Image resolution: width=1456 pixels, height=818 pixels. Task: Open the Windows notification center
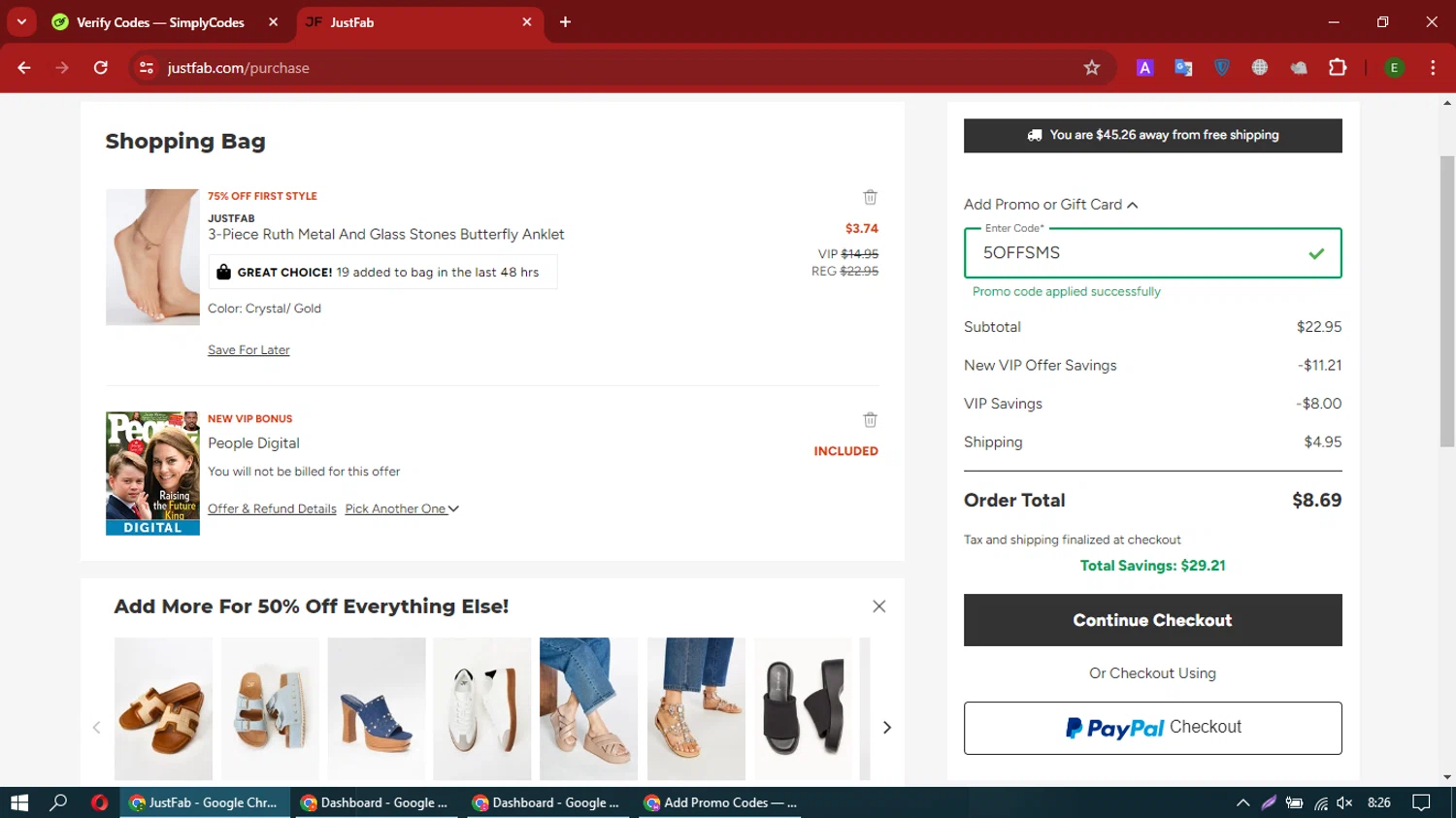coord(1422,802)
